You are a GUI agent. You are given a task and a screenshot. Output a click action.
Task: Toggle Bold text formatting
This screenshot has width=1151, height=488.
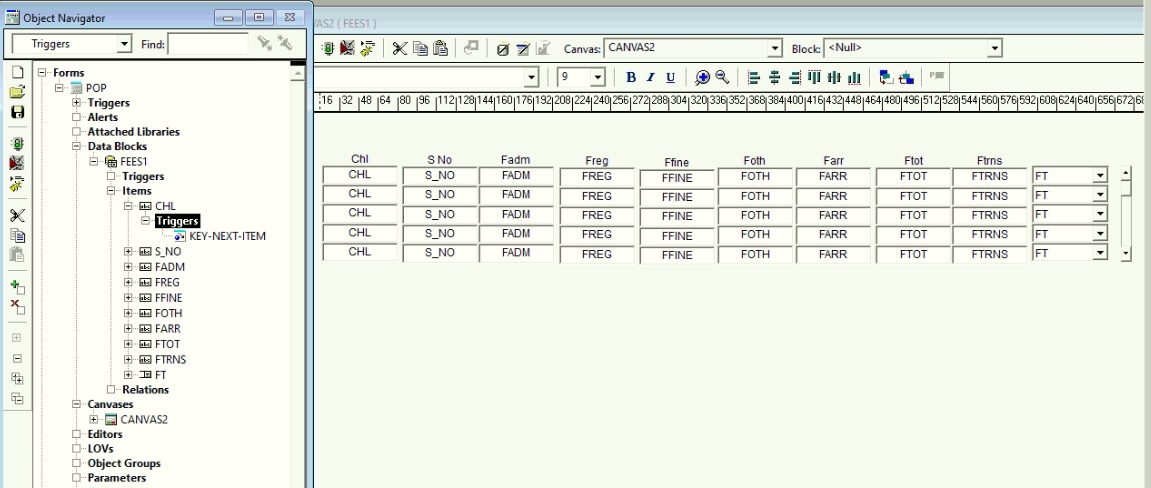click(631, 77)
